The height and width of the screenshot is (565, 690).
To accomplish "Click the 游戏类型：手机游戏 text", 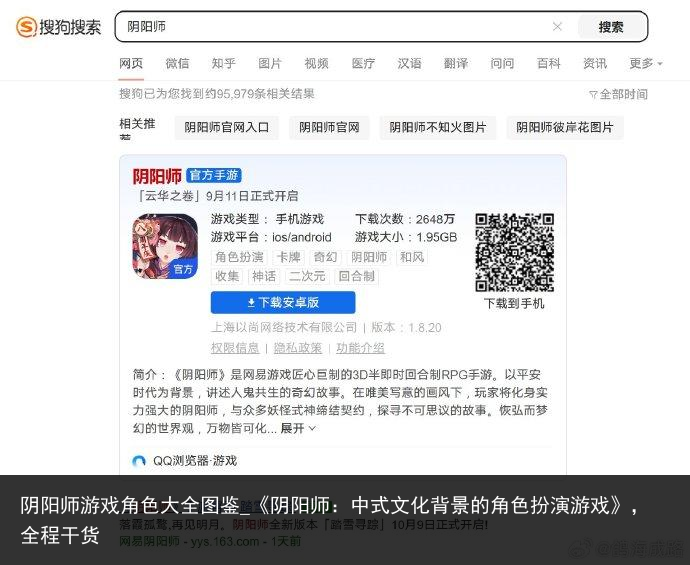I will [267, 219].
